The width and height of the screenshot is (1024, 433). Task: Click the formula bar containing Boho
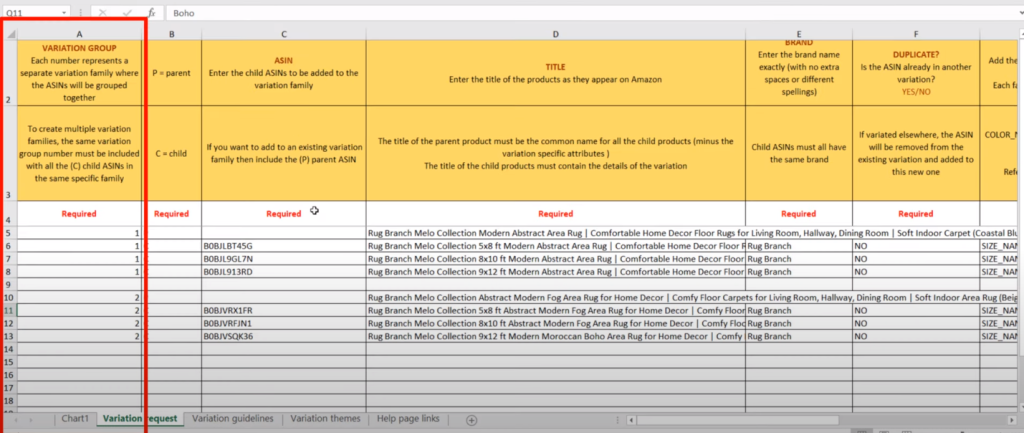pyautogui.click(x=592, y=12)
